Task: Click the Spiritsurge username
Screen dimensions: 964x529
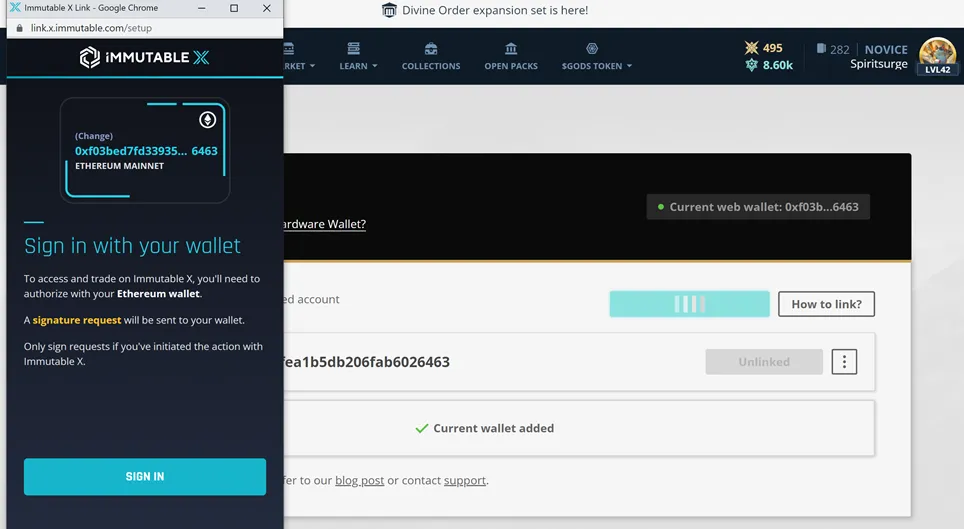Action: (879, 64)
